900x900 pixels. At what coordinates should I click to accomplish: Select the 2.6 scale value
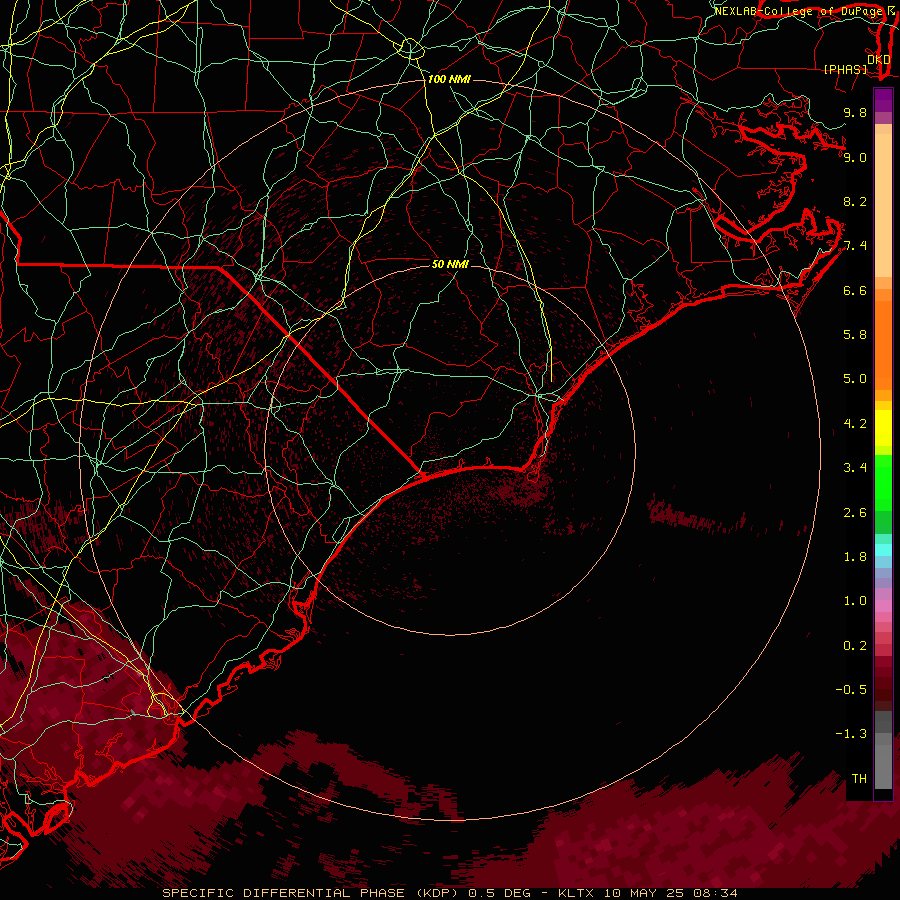click(855, 513)
